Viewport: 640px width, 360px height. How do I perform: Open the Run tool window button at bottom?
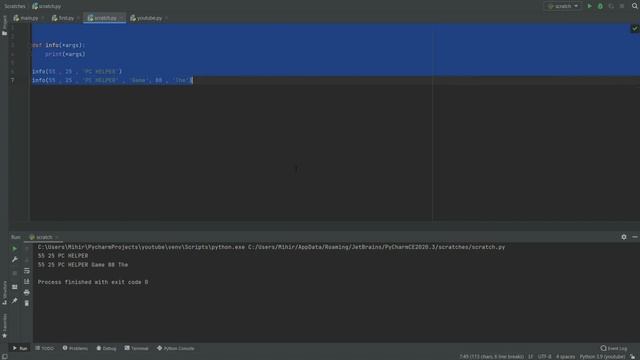click(x=20, y=348)
